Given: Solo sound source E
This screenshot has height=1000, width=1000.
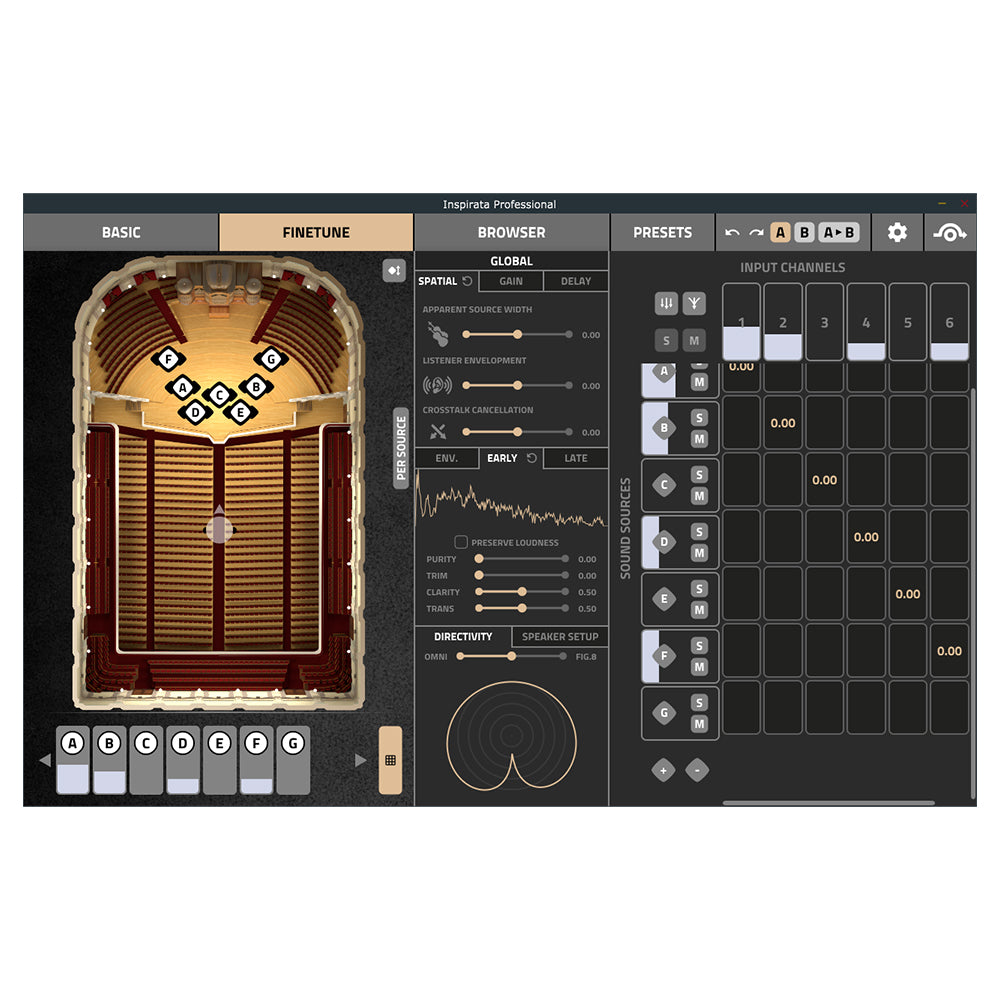Looking at the screenshot, I should (699, 589).
